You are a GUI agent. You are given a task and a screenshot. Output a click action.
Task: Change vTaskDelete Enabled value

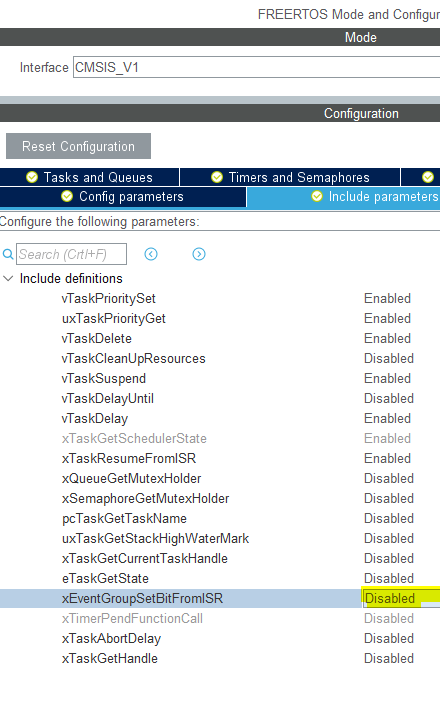pyautogui.click(x=387, y=338)
